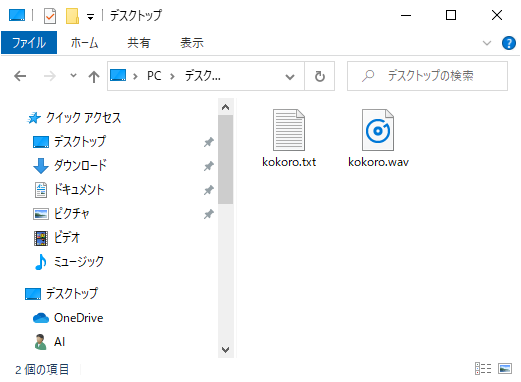The width and height of the screenshot is (521, 382).
Task: Switch to the 表示 ribbon tab
Action: pyautogui.click(x=192, y=43)
